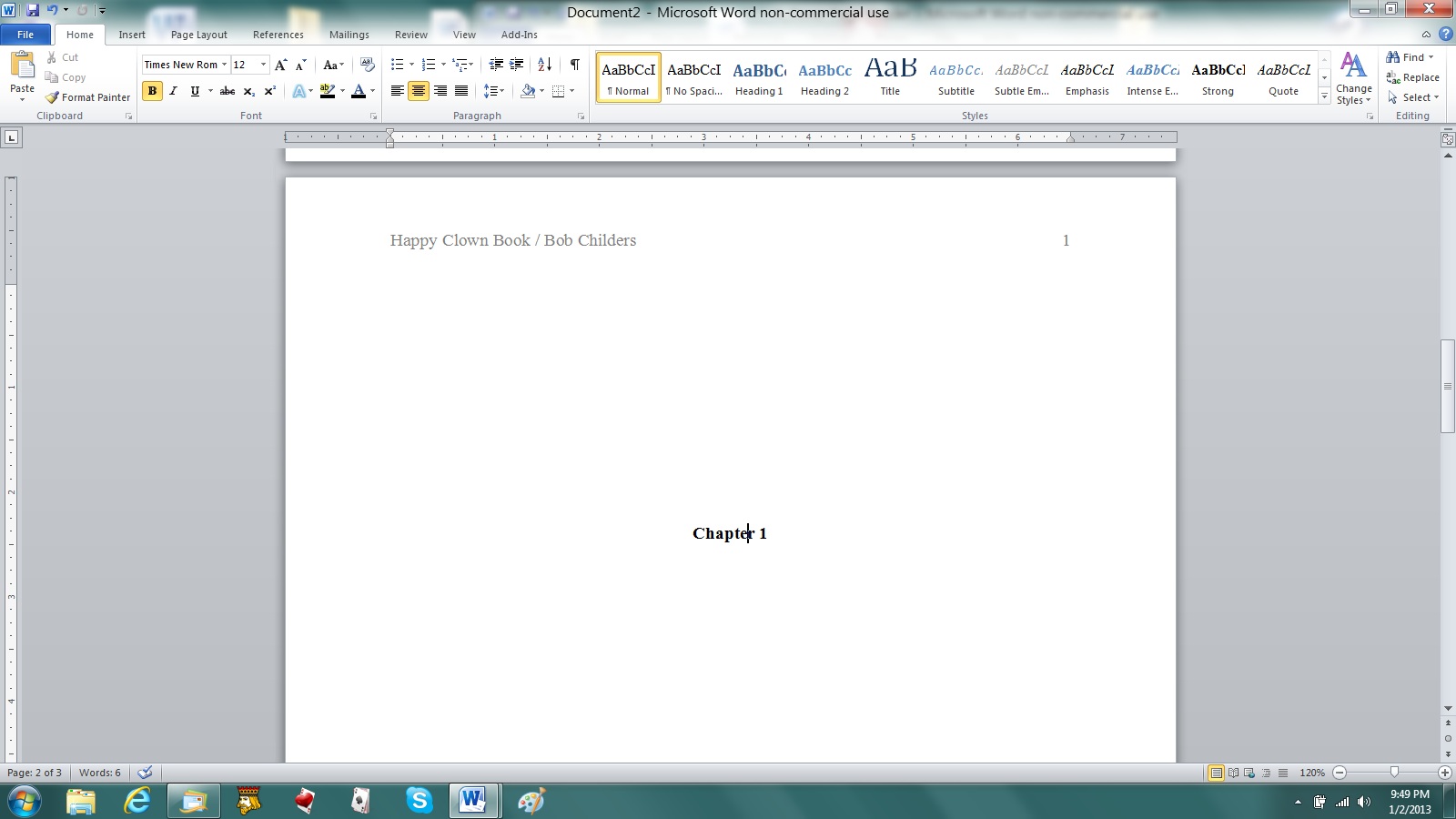Apply subscript formatting
The width and height of the screenshot is (1456, 819).
[248, 91]
